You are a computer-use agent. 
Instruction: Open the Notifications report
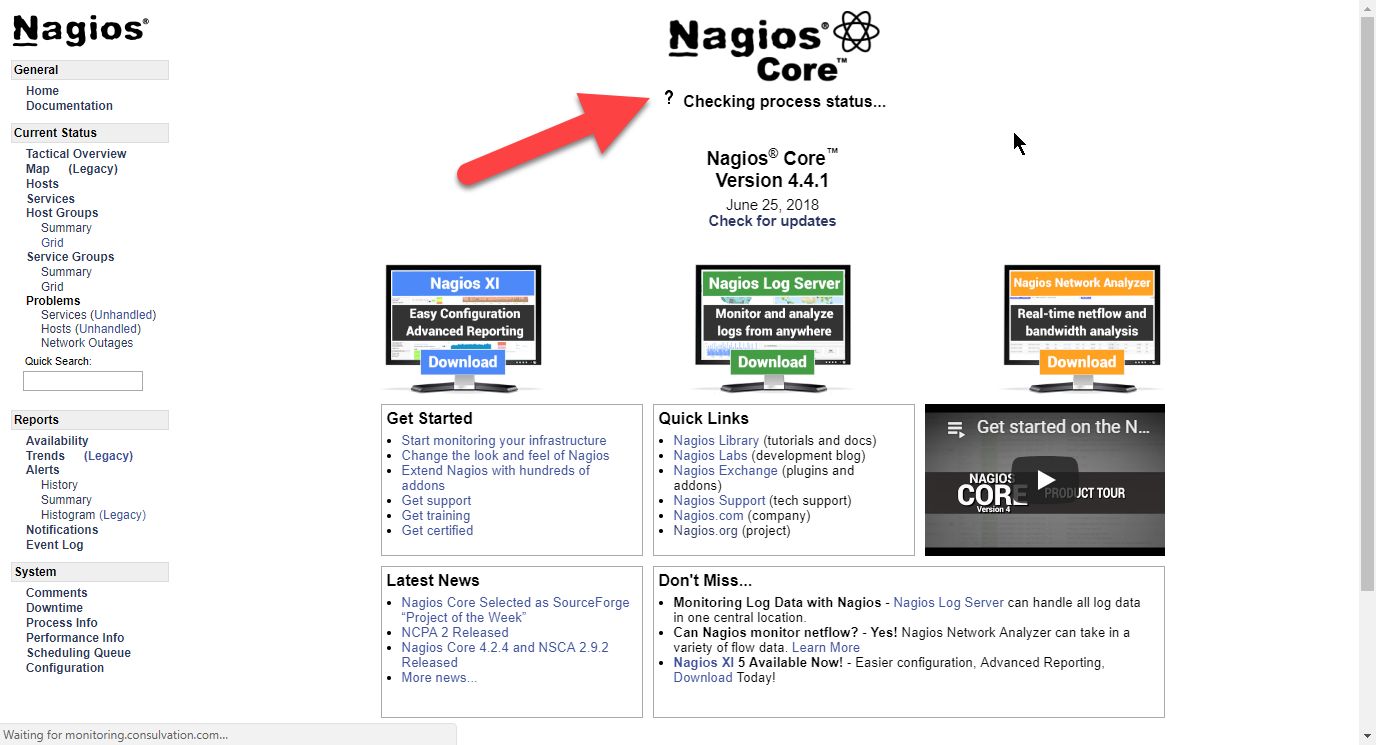pyautogui.click(x=62, y=530)
